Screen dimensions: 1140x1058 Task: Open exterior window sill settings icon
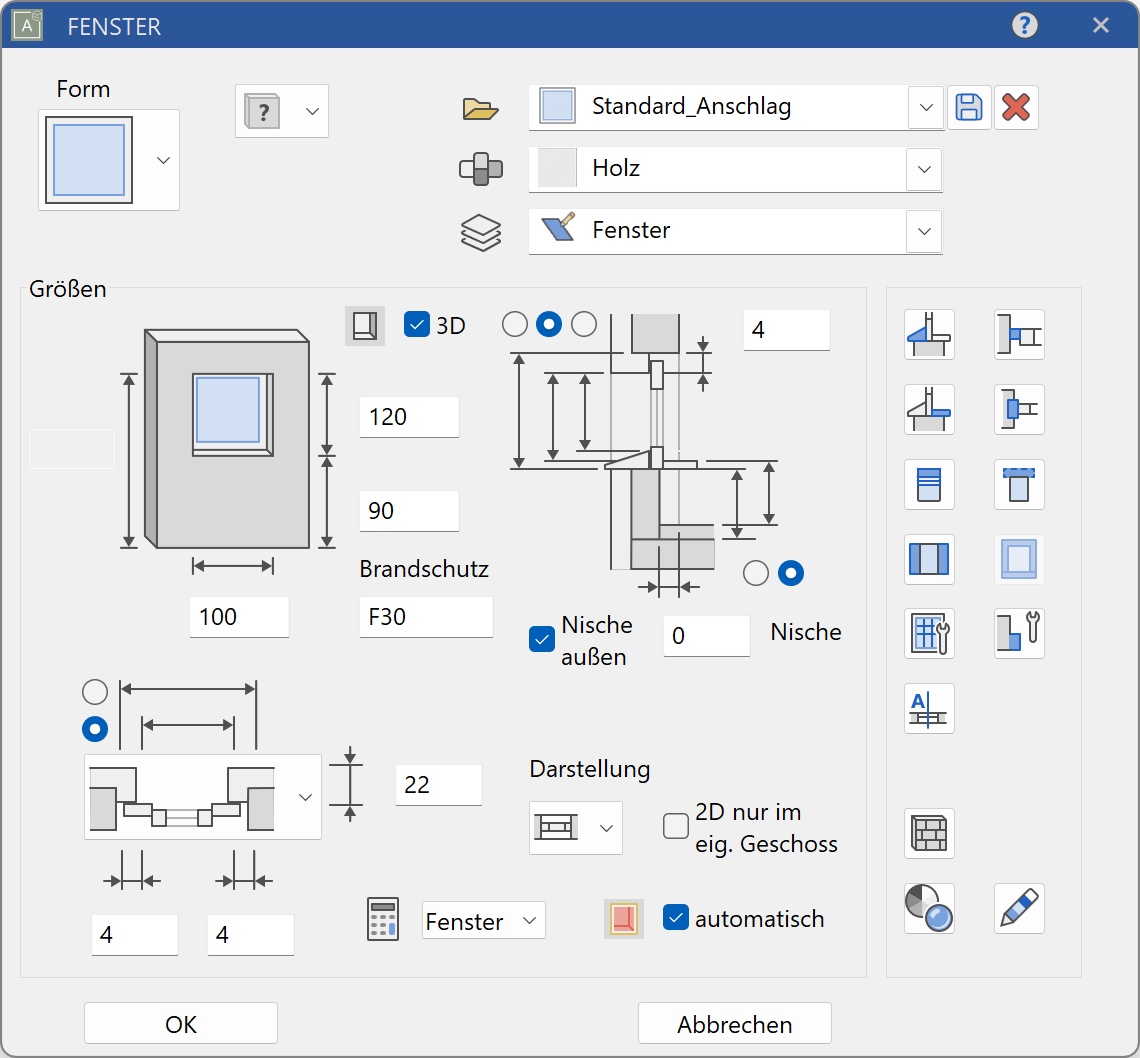[929, 334]
